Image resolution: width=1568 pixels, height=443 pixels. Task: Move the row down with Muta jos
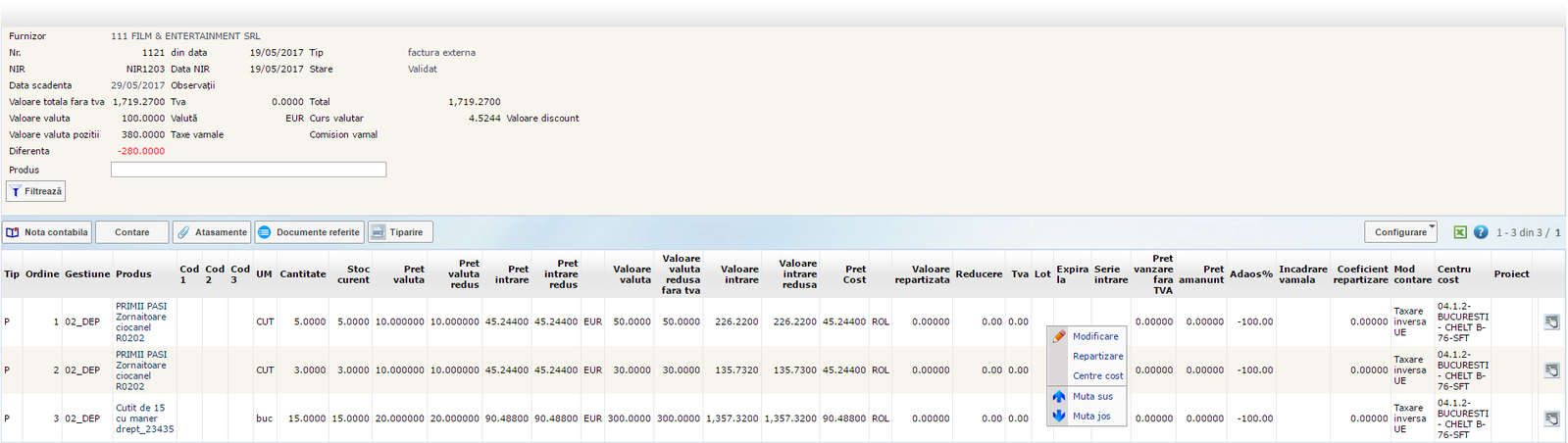pos(1090,417)
